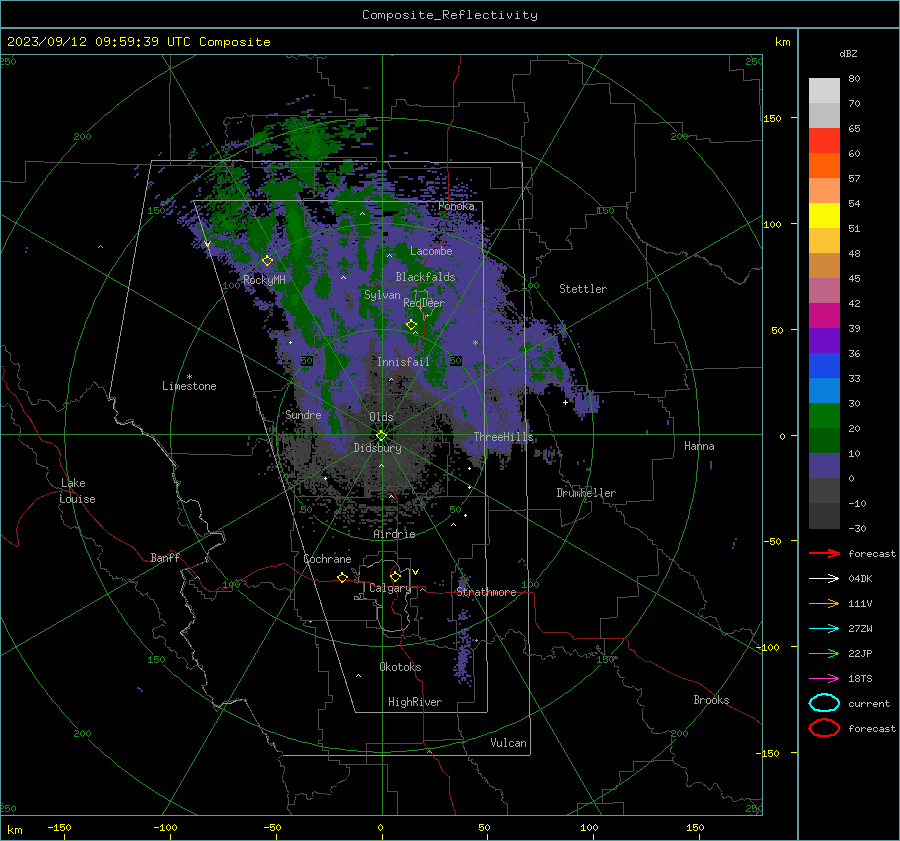Click the RockyMH label
Screen dimensions: 900x841
click(x=264, y=280)
